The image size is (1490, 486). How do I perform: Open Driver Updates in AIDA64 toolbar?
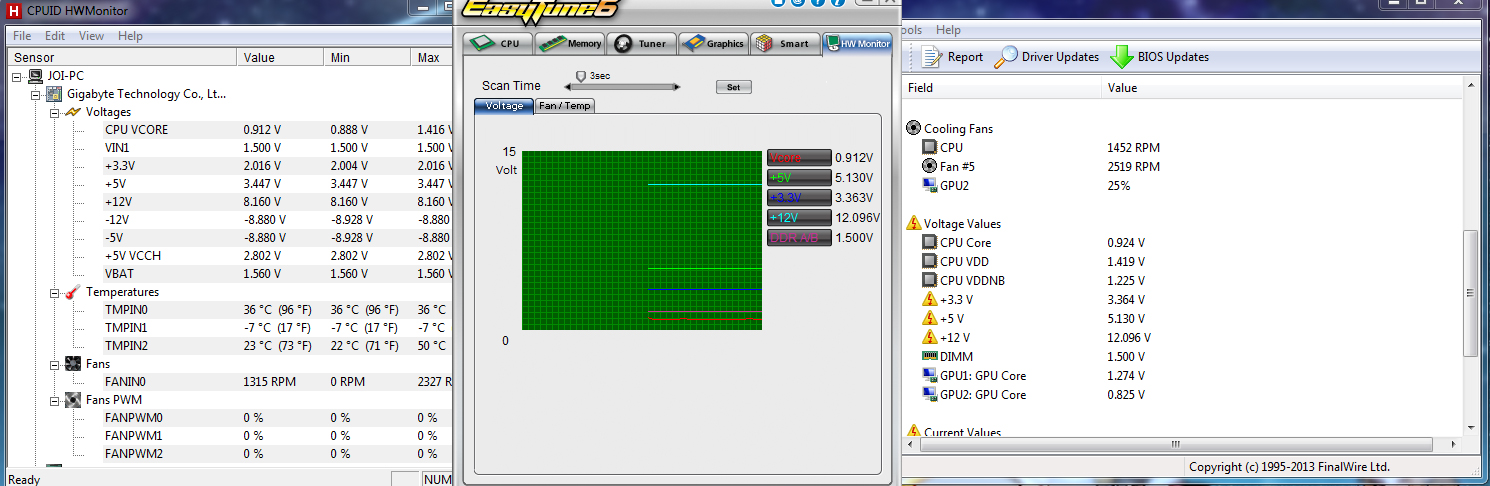pyautogui.click(x=1047, y=57)
